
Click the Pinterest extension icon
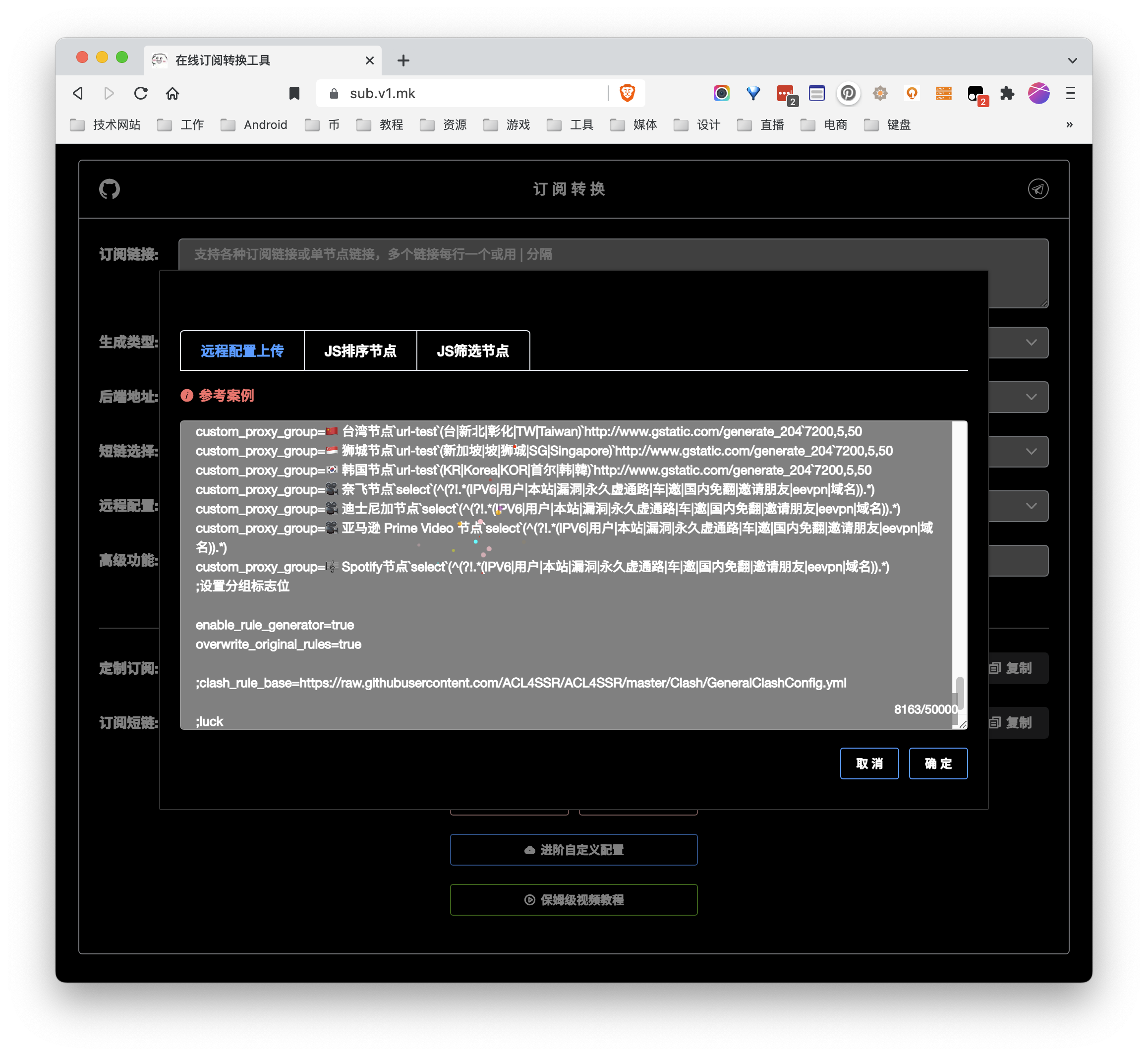coord(848,93)
